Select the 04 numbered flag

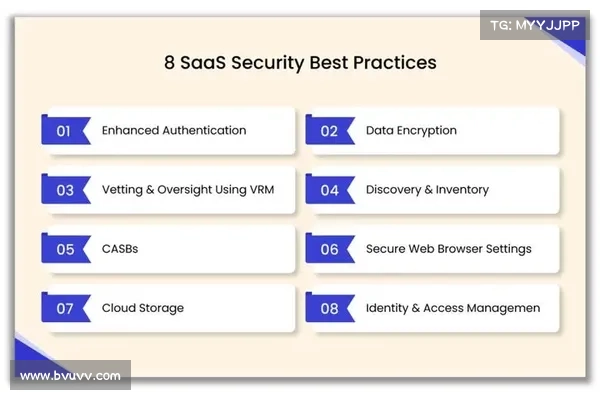coord(330,189)
